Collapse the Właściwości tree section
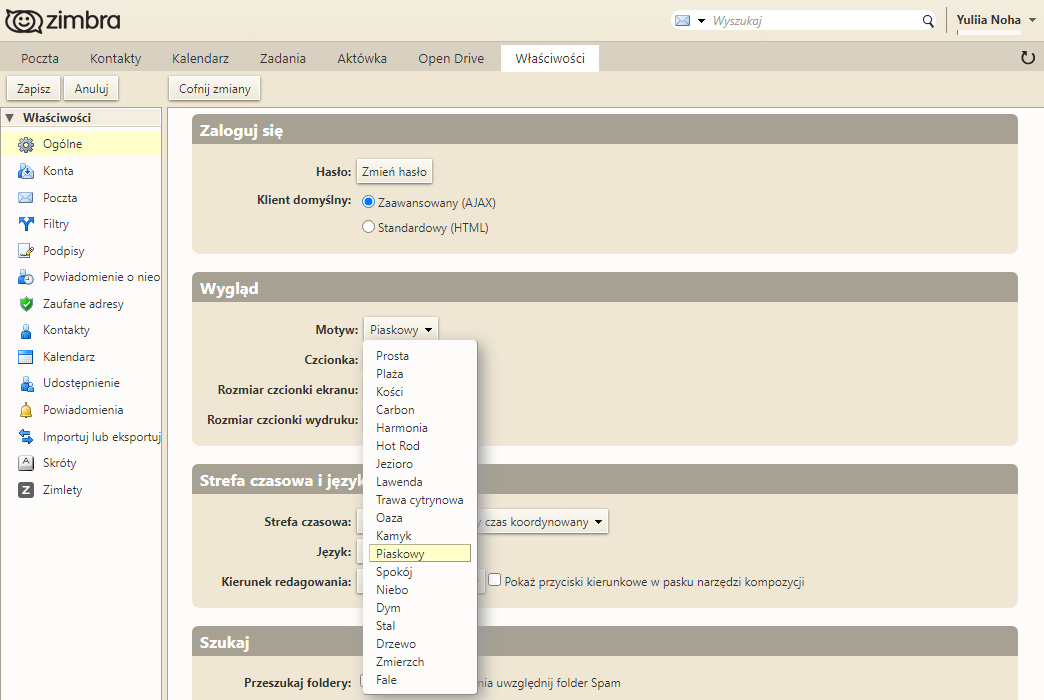 (x=10, y=118)
